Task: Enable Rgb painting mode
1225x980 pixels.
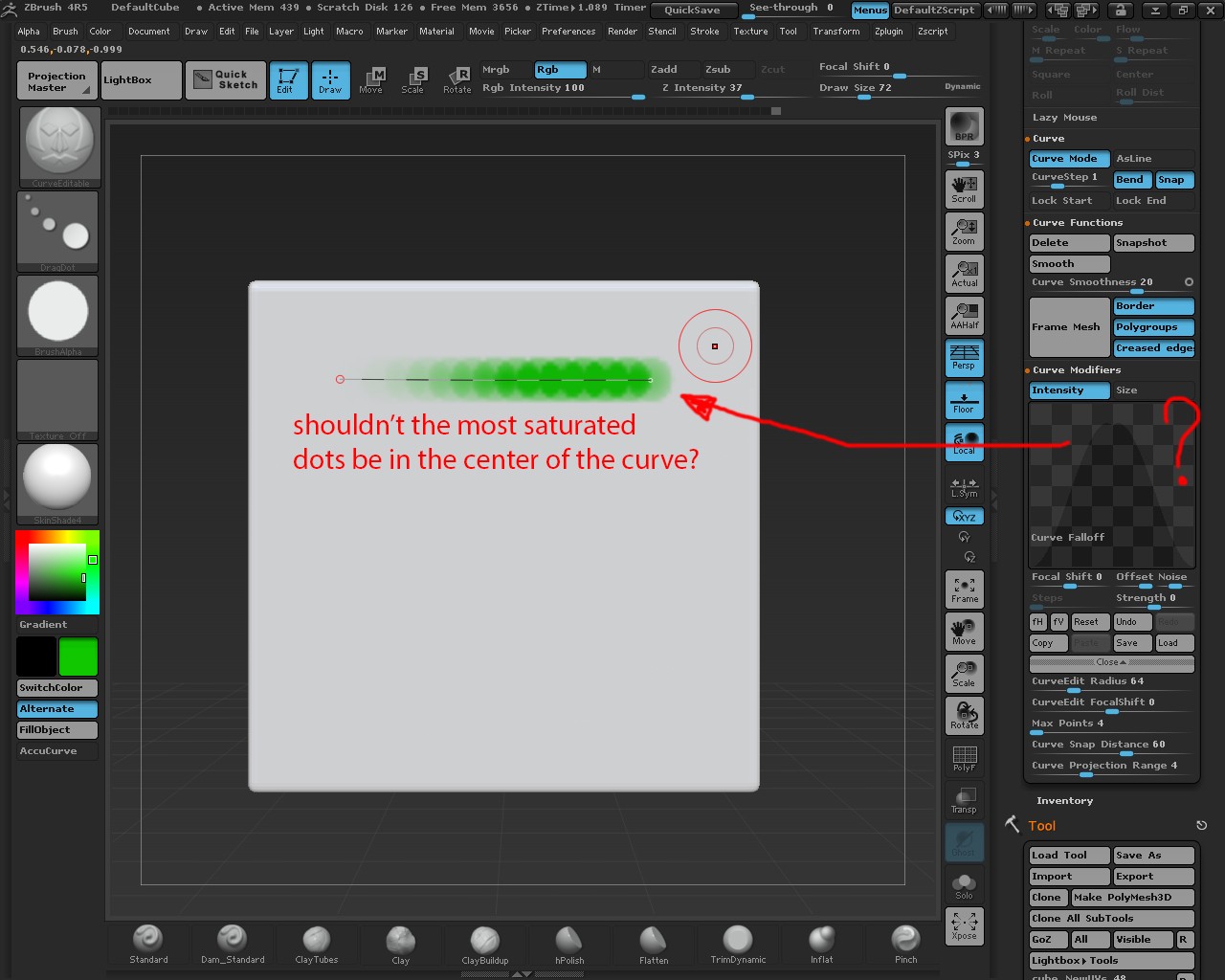Action: click(x=560, y=70)
